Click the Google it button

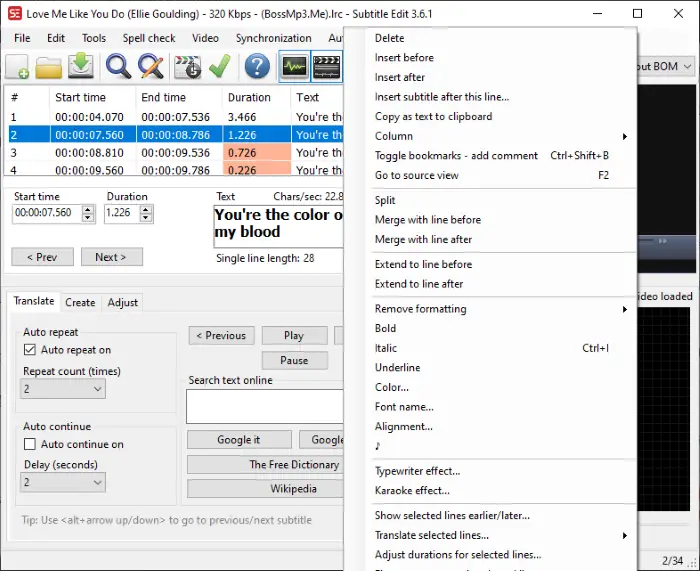coord(239,440)
